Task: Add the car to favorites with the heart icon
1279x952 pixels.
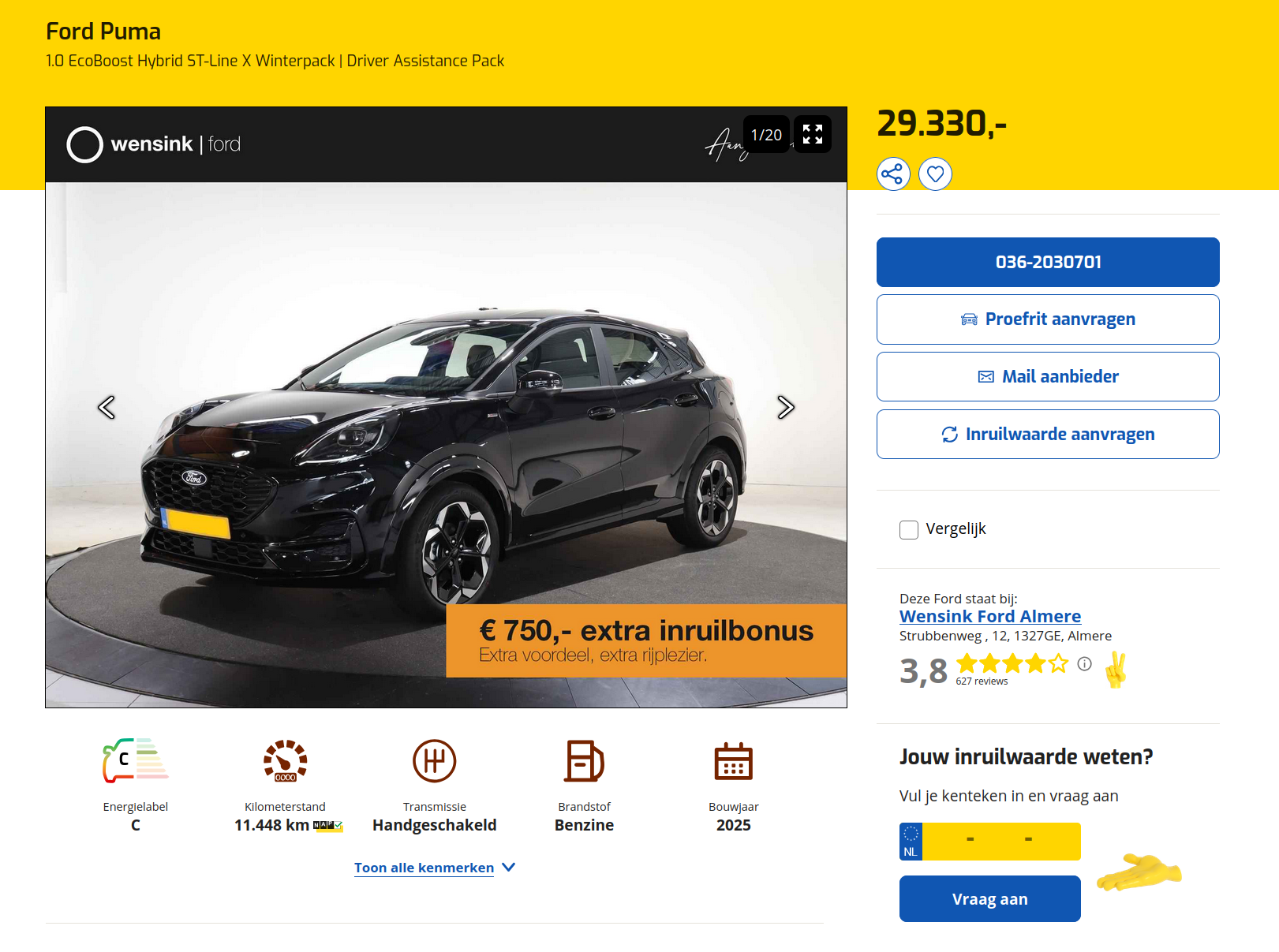Action: (x=935, y=174)
